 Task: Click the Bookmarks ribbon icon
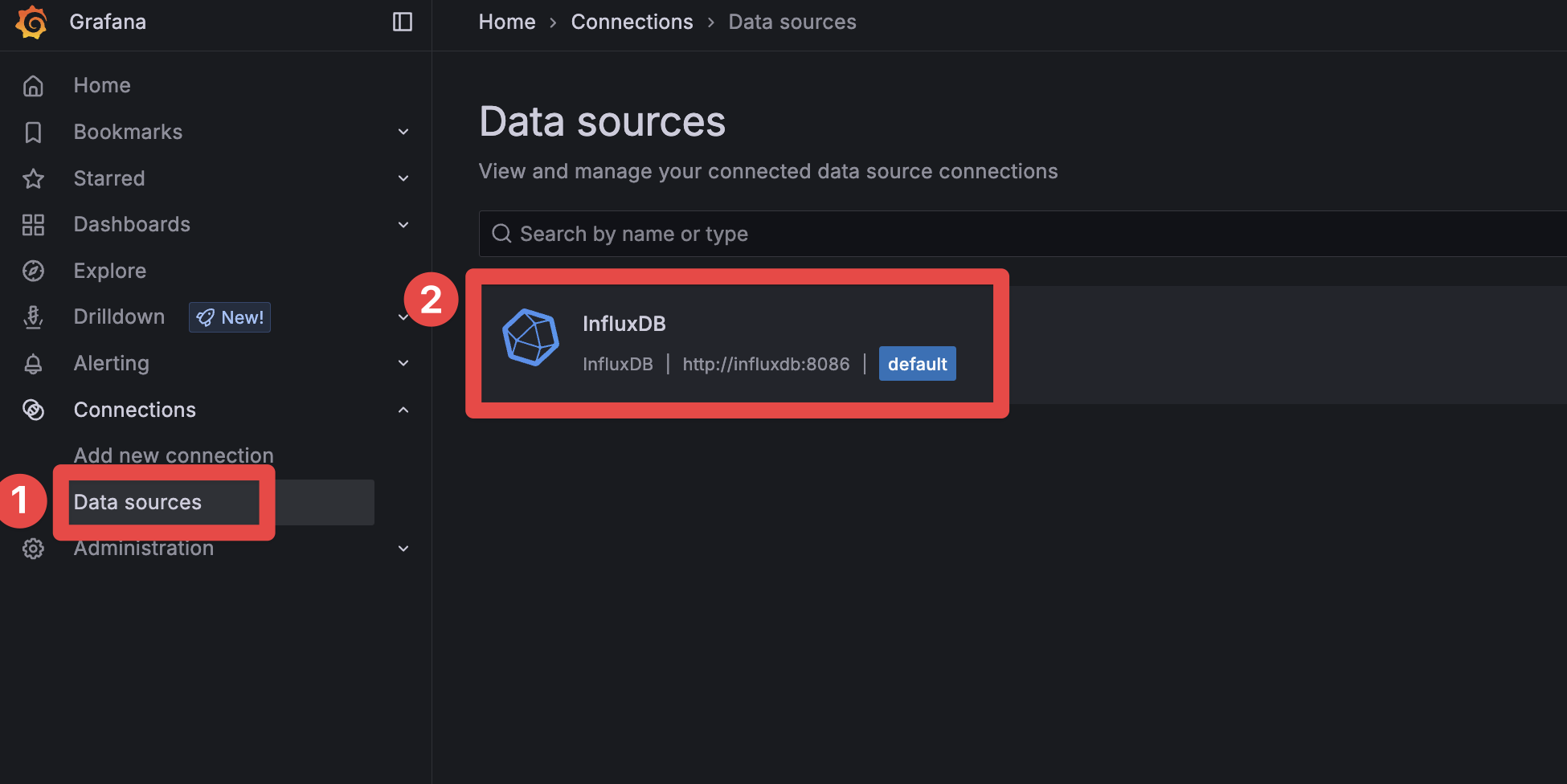click(33, 132)
